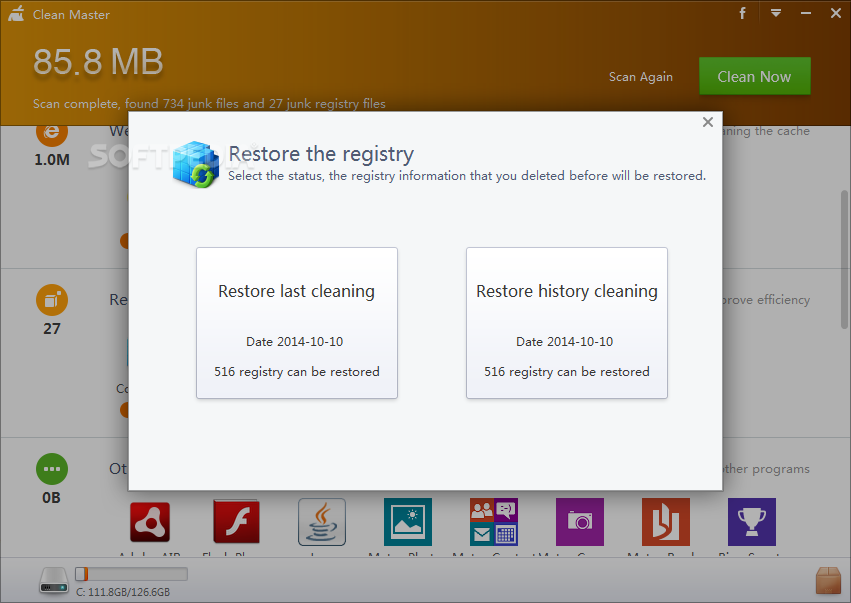
Task: Click the orange registry category icon
Action: pyautogui.click(x=52, y=300)
